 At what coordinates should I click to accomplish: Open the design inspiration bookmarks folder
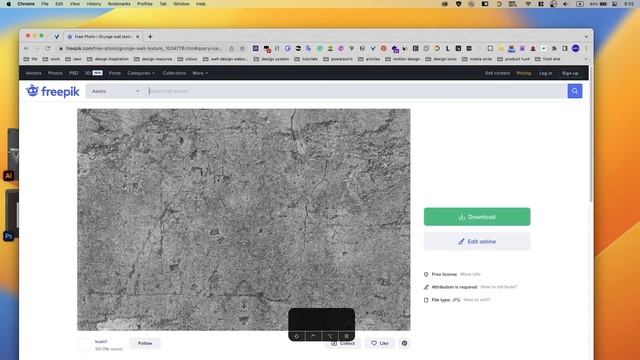coord(108,59)
